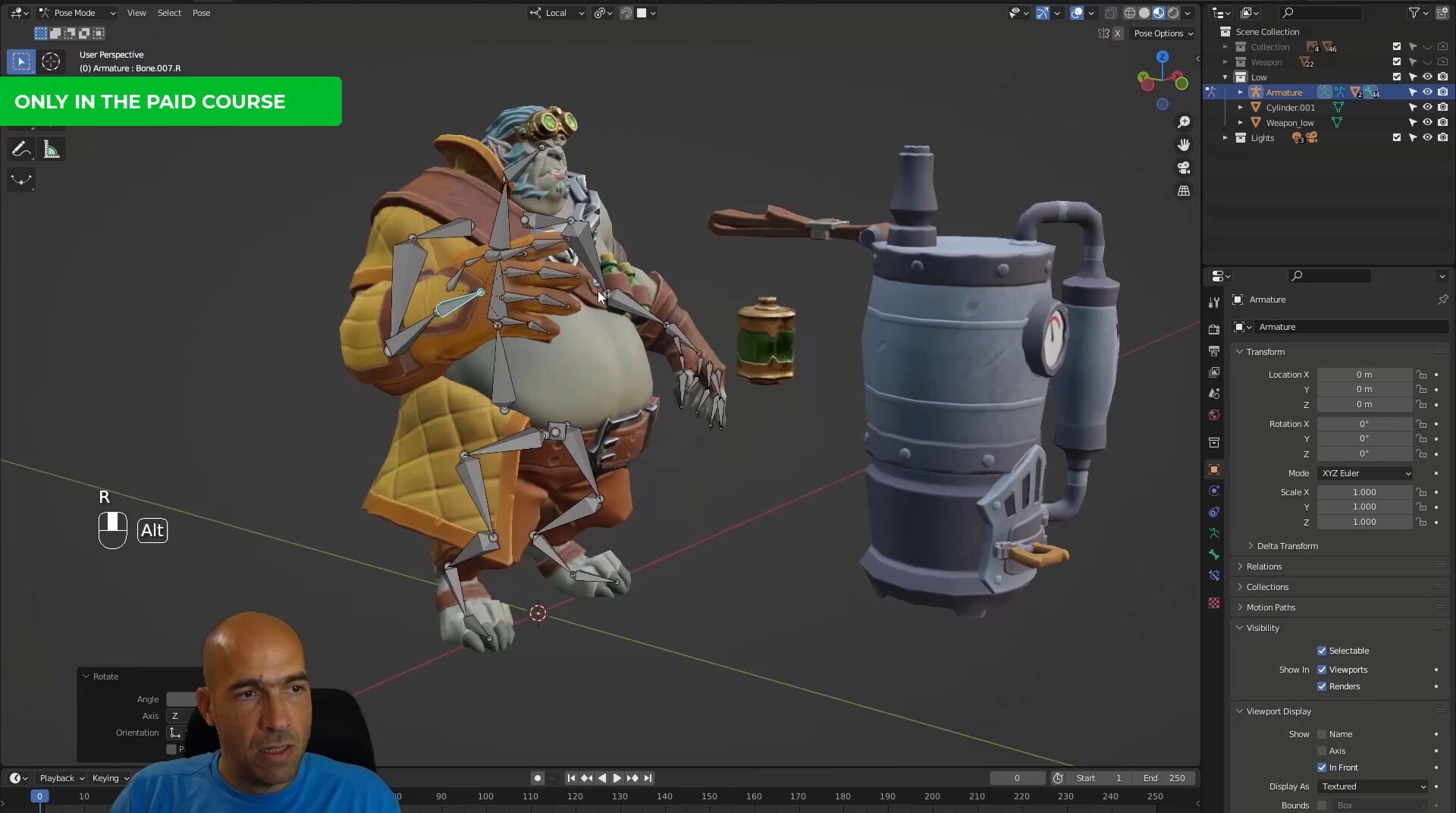The height and width of the screenshot is (813, 1456).
Task: Click the viewport zoom magnifier icon
Action: point(1185,121)
